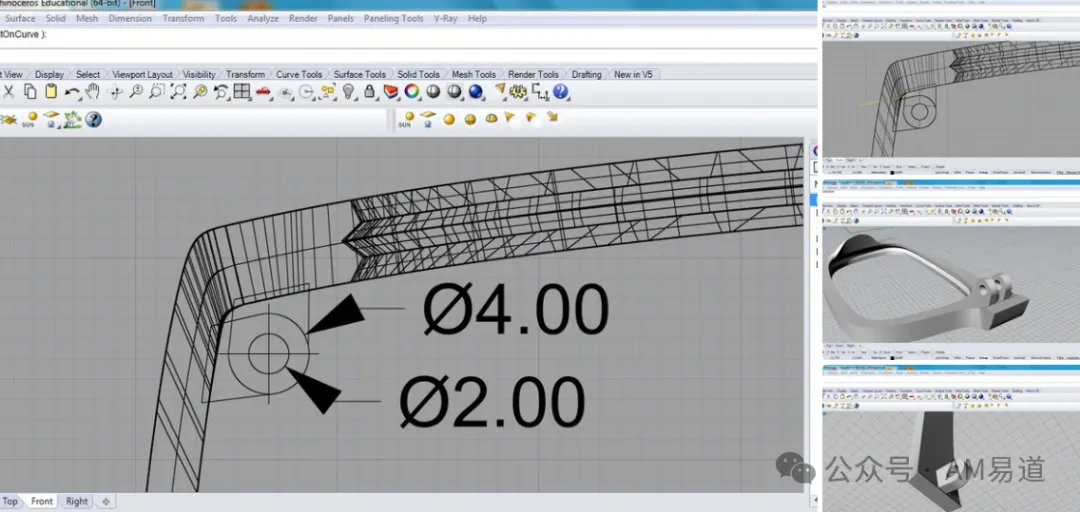
Task: Click the Lock padlock icon
Action: tap(369, 92)
